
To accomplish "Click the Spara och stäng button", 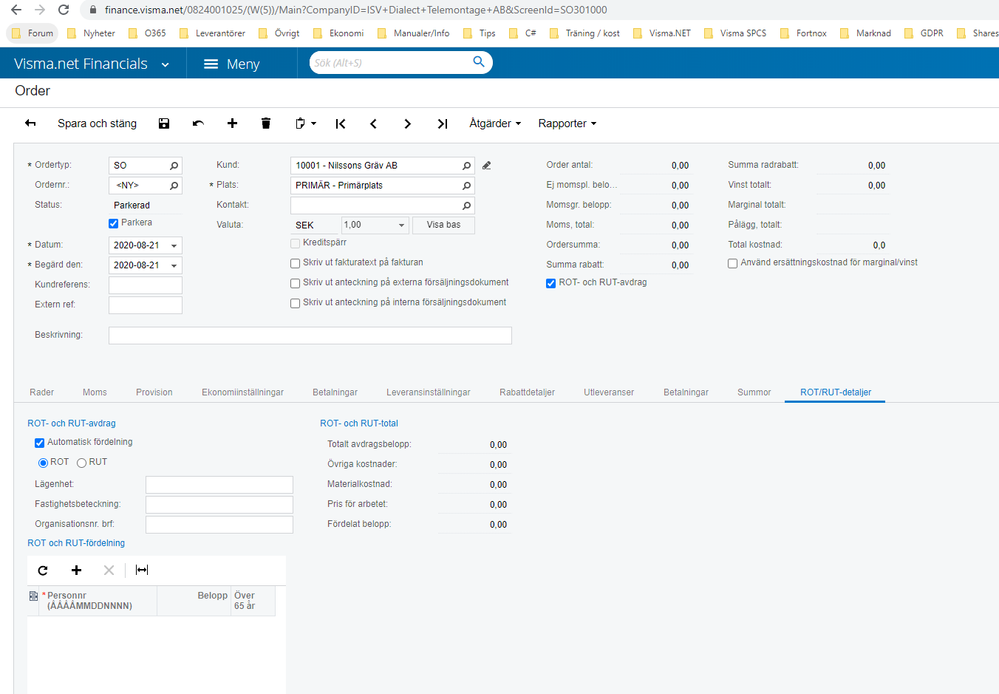I will click(97, 124).
